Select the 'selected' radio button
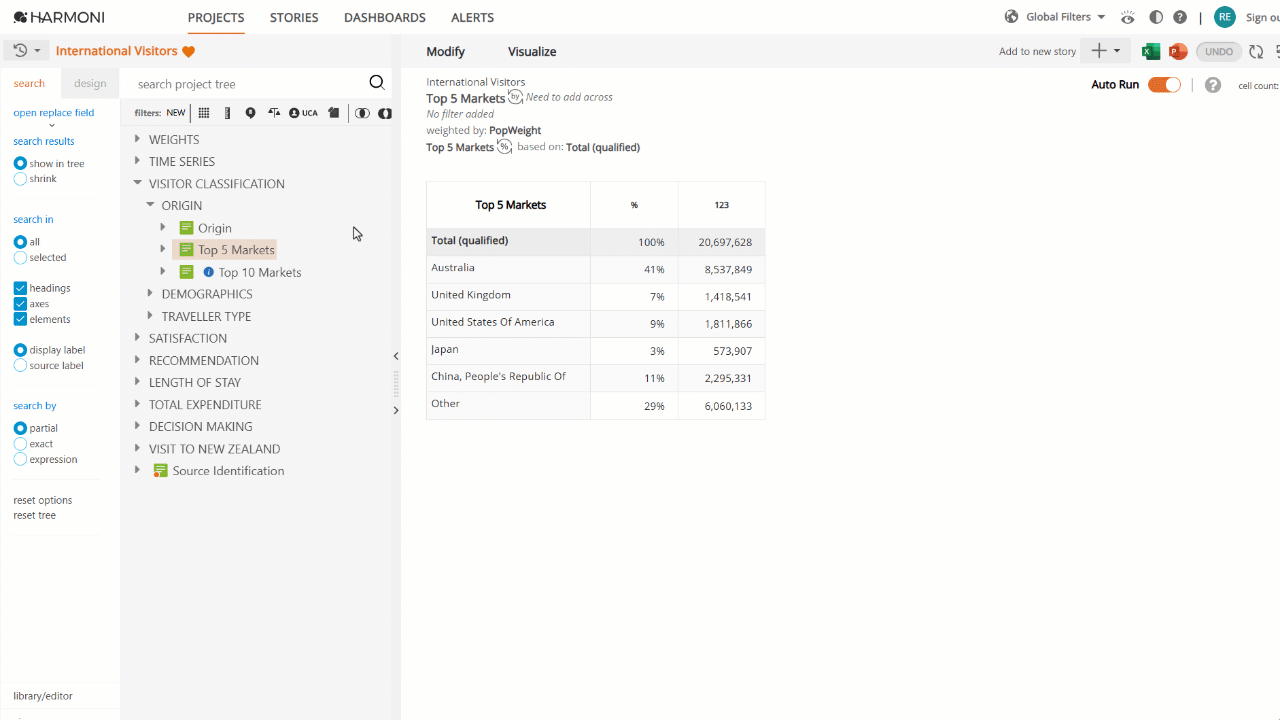 tap(20, 258)
